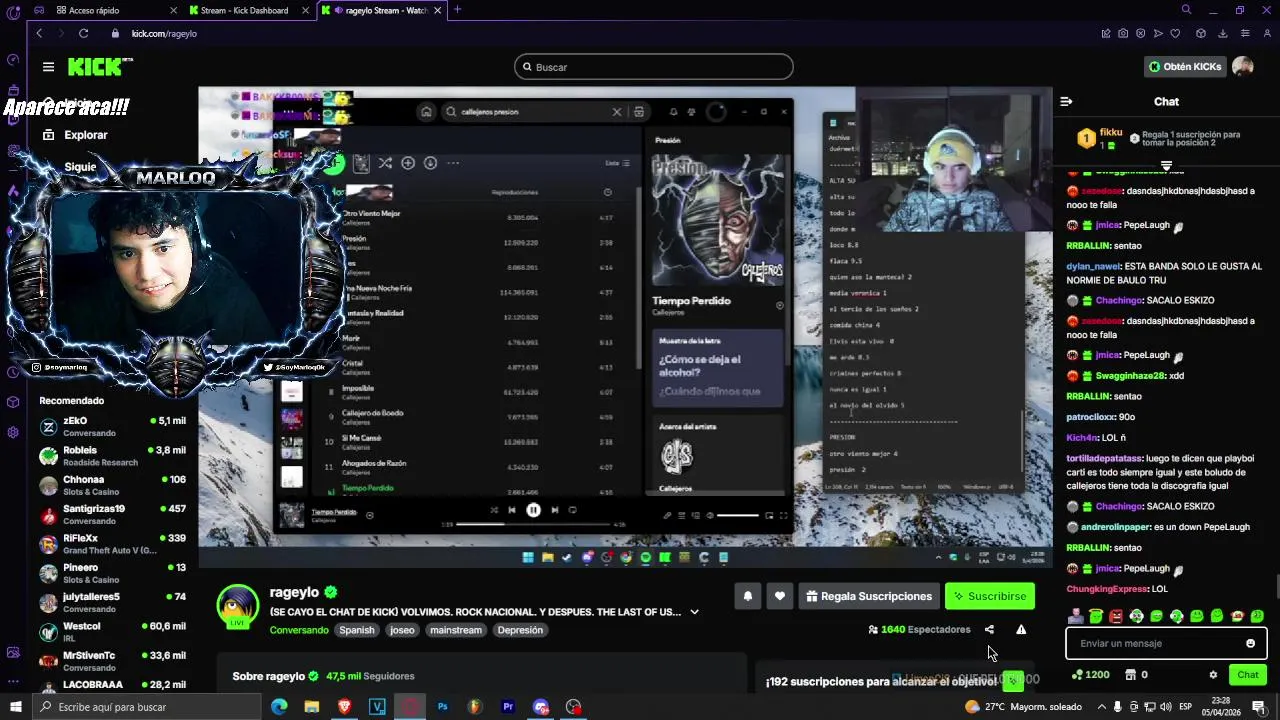Image resolution: width=1280 pixels, height=720 pixels.
Task: Collapse the chat panel with the arrow icon
Action: [x=1066, y=101]
